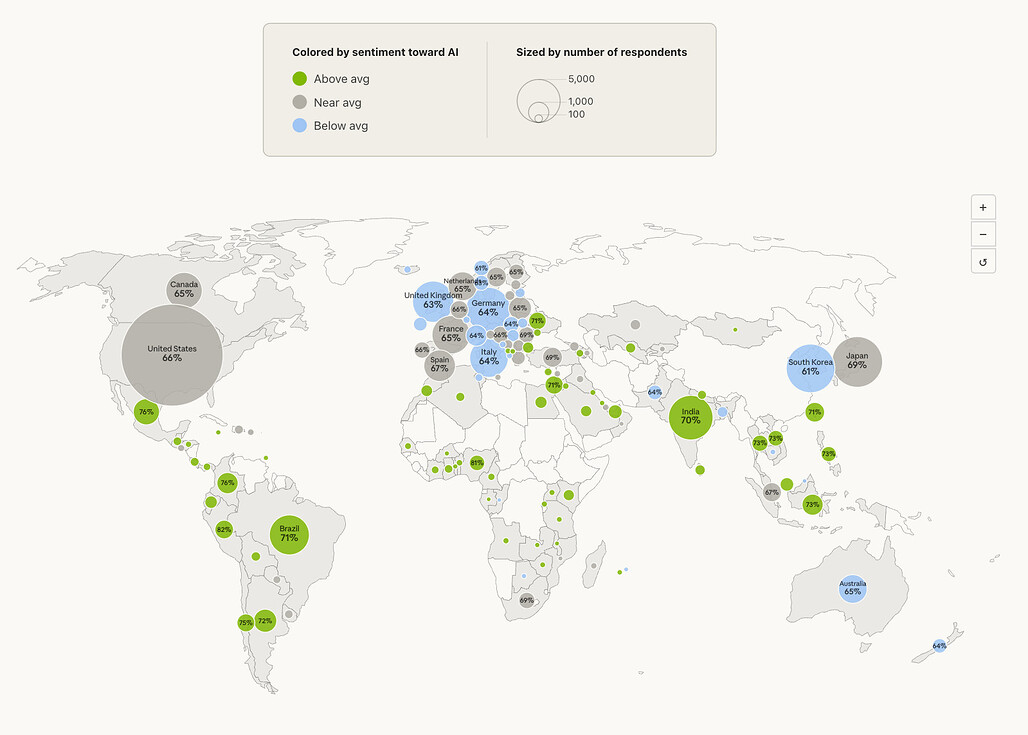Screen dimensions: 1028x735
Task: Click the India 70% bubble
Action: tap(690, 416)
